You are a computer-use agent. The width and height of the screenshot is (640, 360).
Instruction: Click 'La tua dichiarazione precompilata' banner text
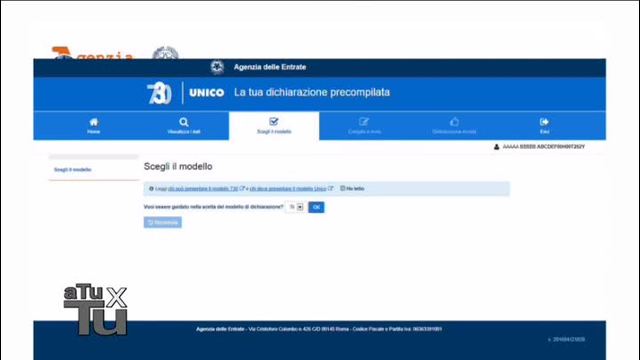[312, 93]
